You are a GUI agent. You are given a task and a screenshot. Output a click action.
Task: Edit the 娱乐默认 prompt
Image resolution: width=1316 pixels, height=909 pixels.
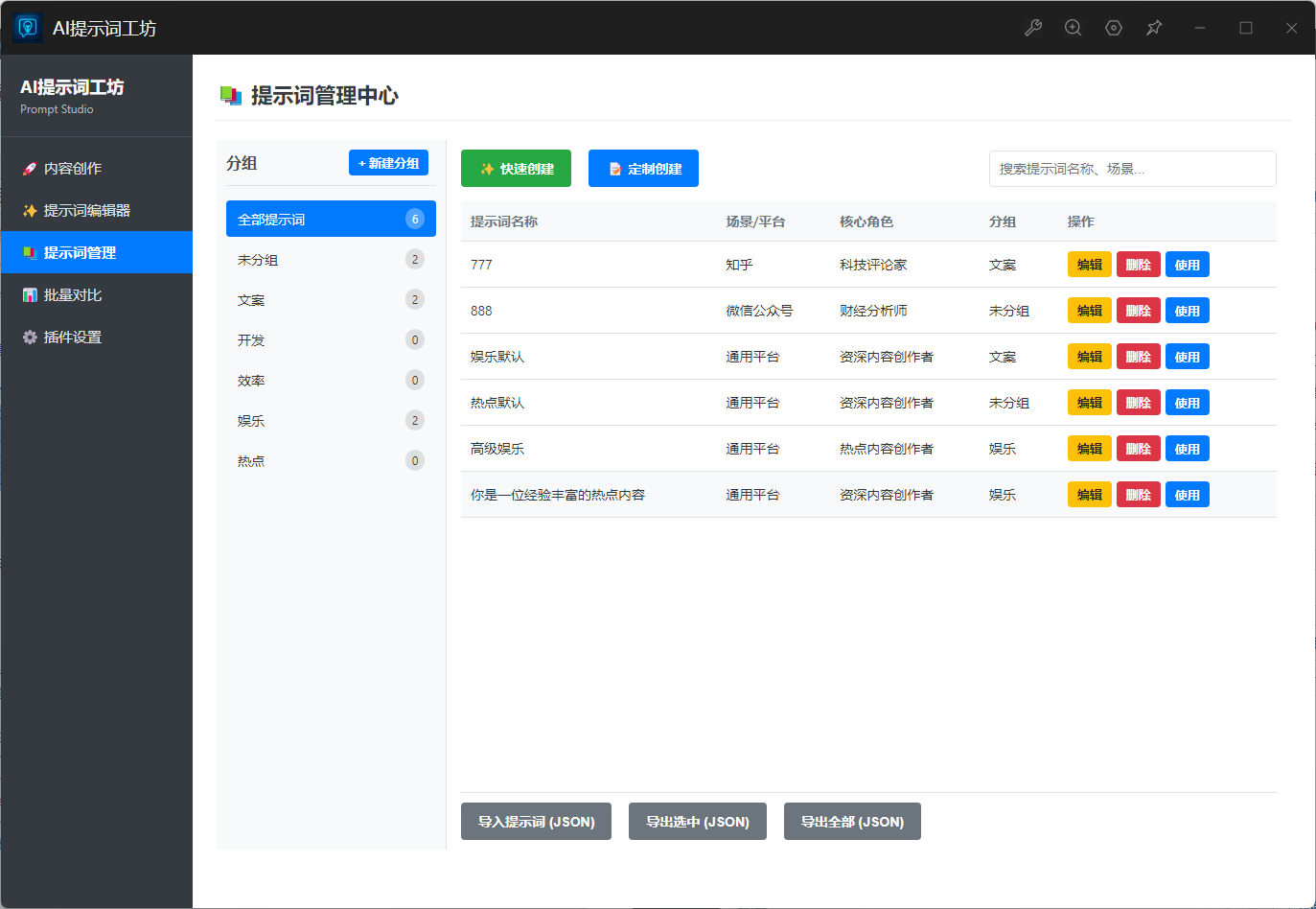click(x=1090, y=357)
